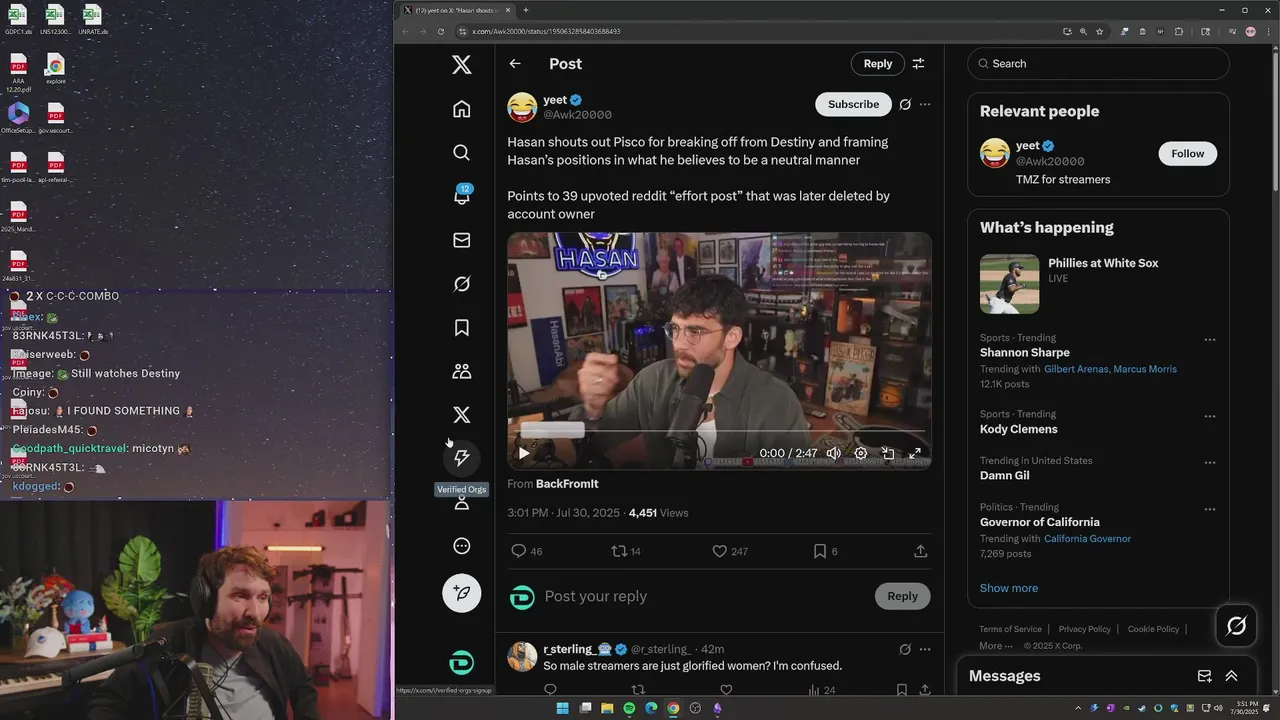
Task: Click Marcus Morris trending link
Action: pos(1145,369)
